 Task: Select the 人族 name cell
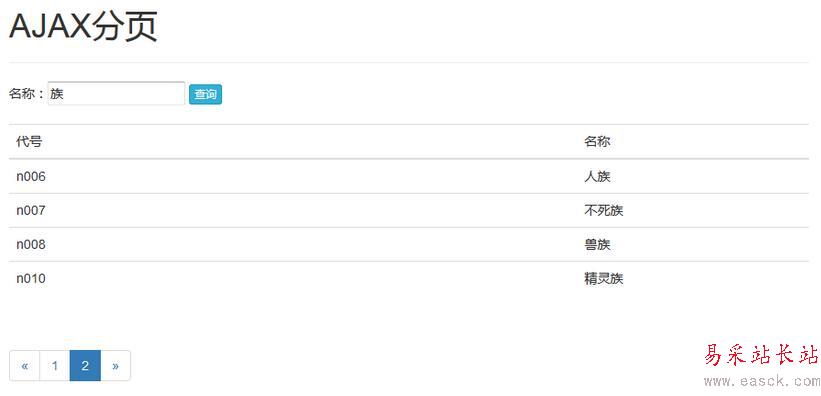pos(597,177)
